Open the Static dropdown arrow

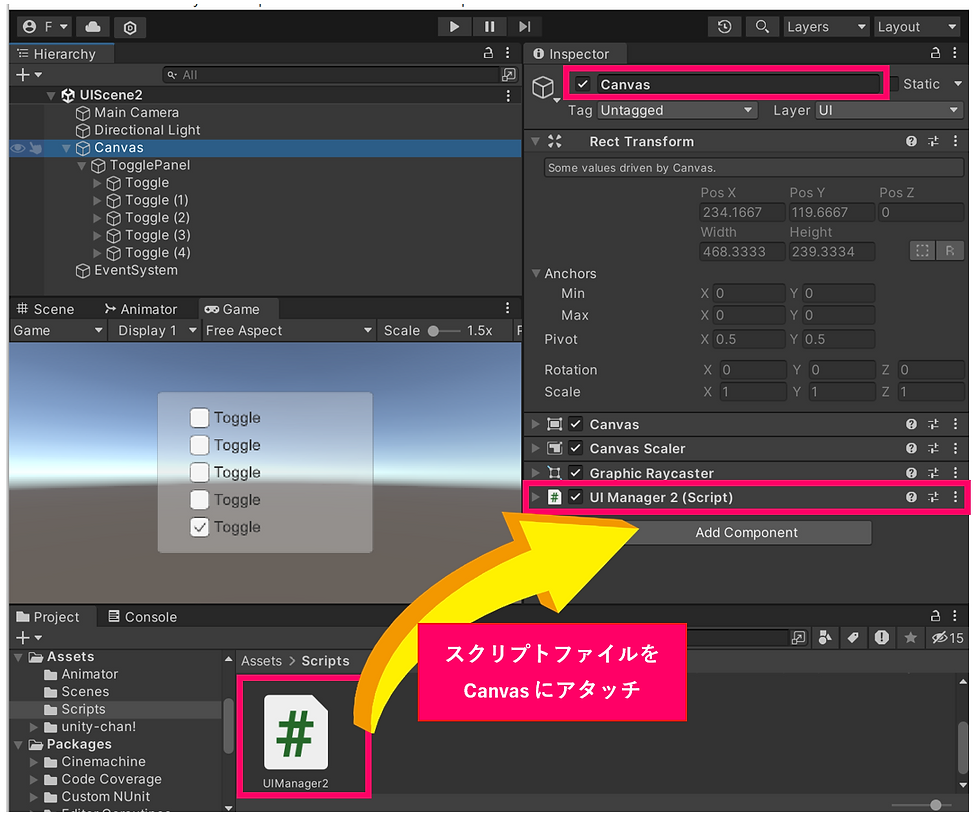point(958,84)
